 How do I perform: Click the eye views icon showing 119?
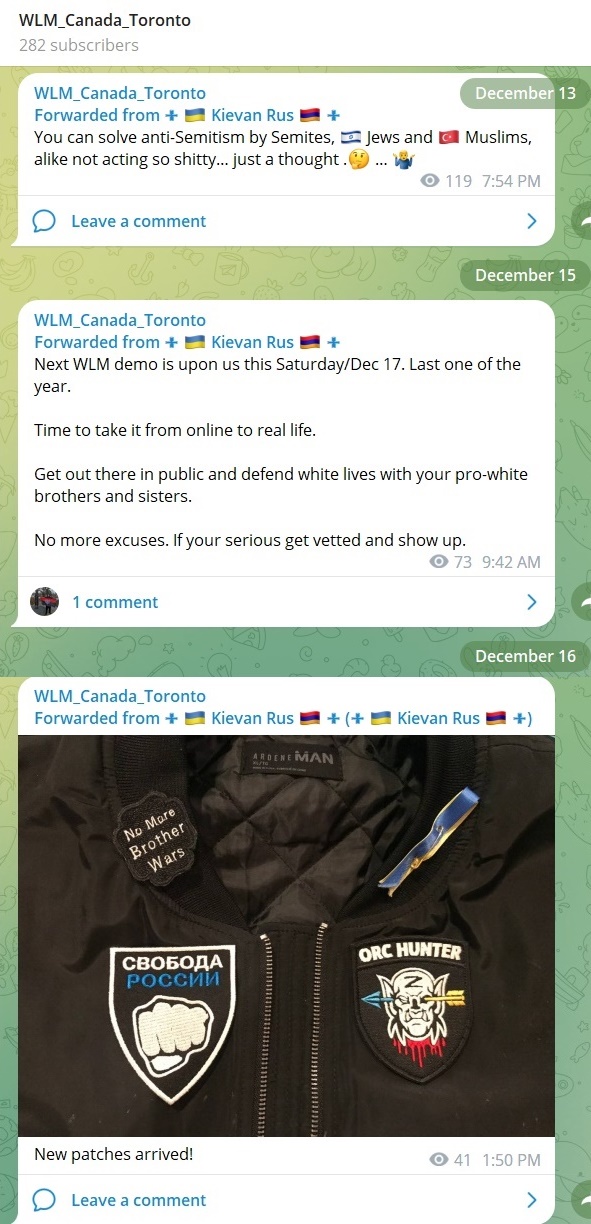pyautogui.click(x=430, y=181)
